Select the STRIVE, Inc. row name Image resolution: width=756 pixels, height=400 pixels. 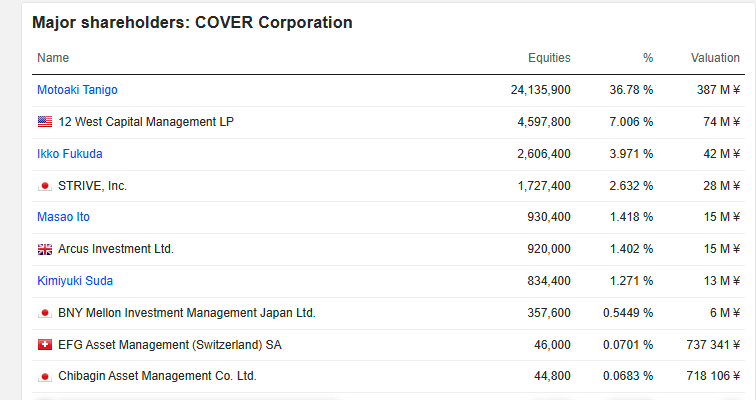(93, 186)
